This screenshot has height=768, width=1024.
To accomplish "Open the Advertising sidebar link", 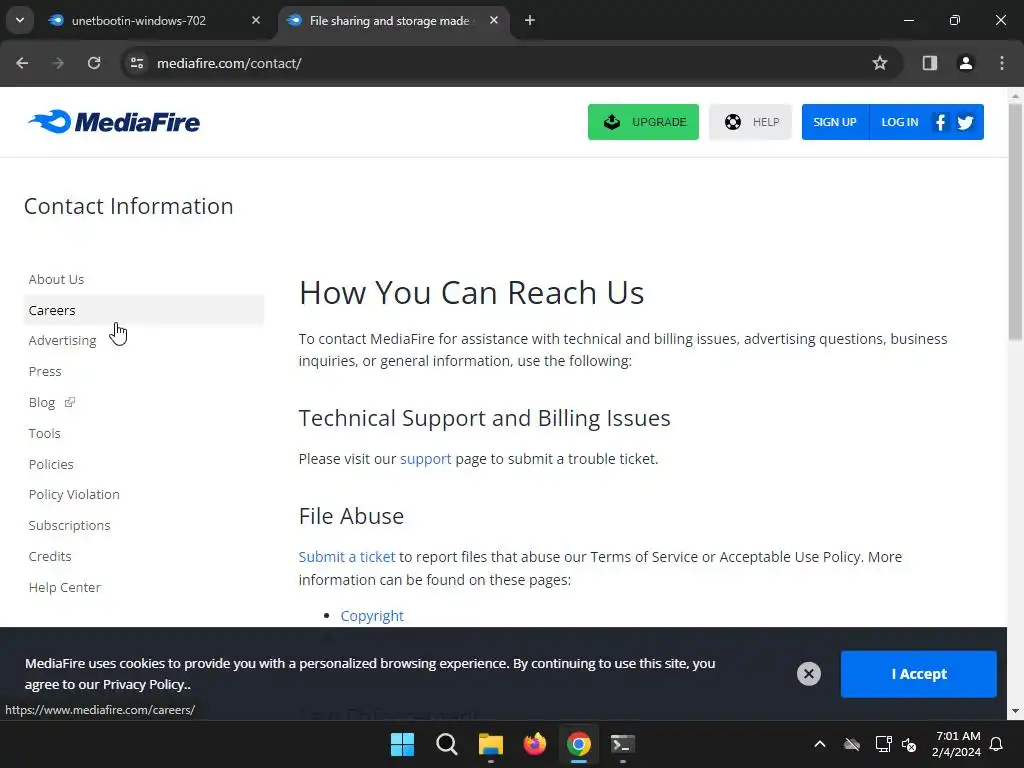I will tap(62, 340).
